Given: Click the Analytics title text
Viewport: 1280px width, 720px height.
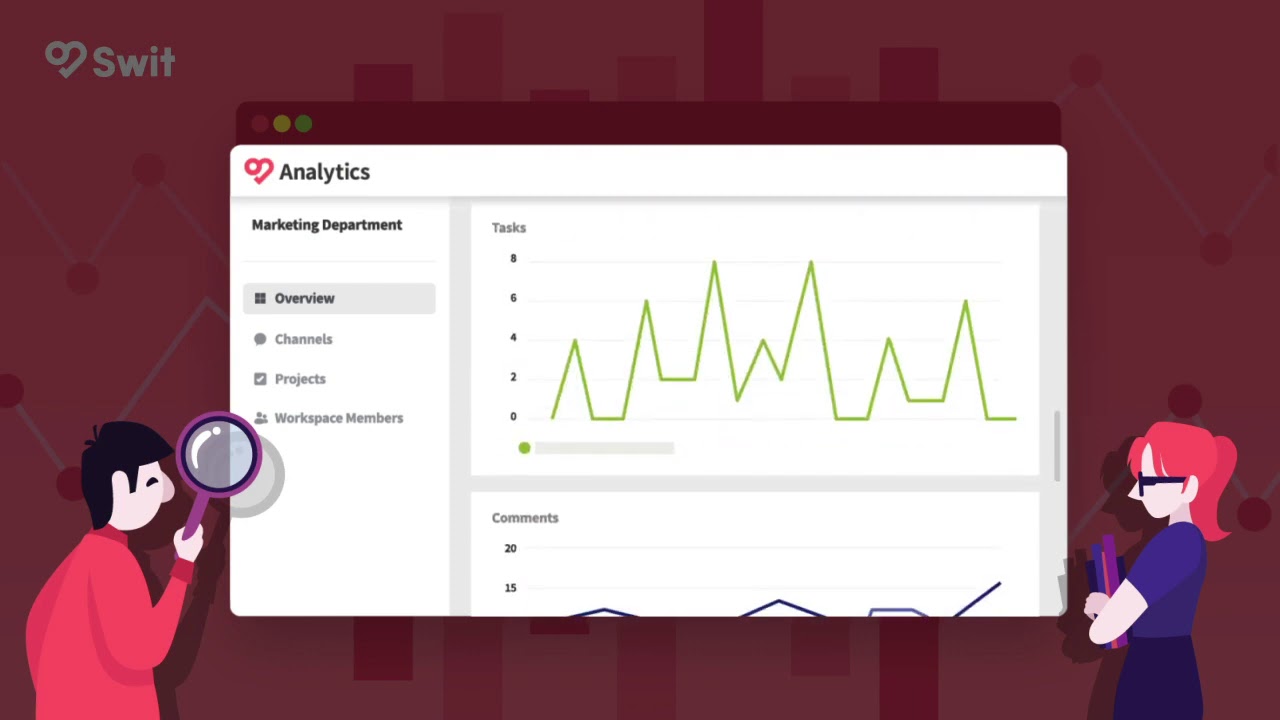Looking at the screenshot, I should (x=324, y=172).
